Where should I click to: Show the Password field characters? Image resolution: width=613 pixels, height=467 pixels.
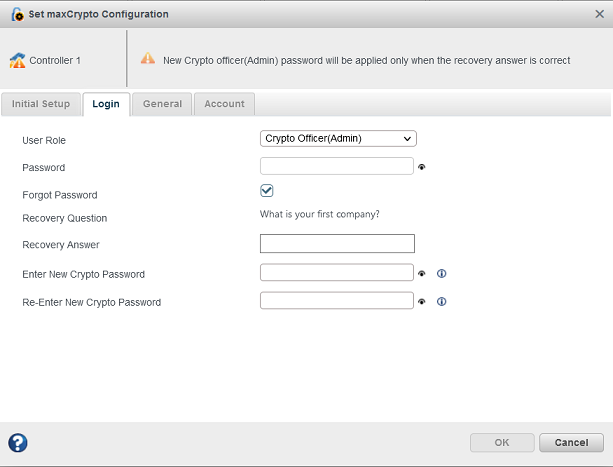(422, 167)
